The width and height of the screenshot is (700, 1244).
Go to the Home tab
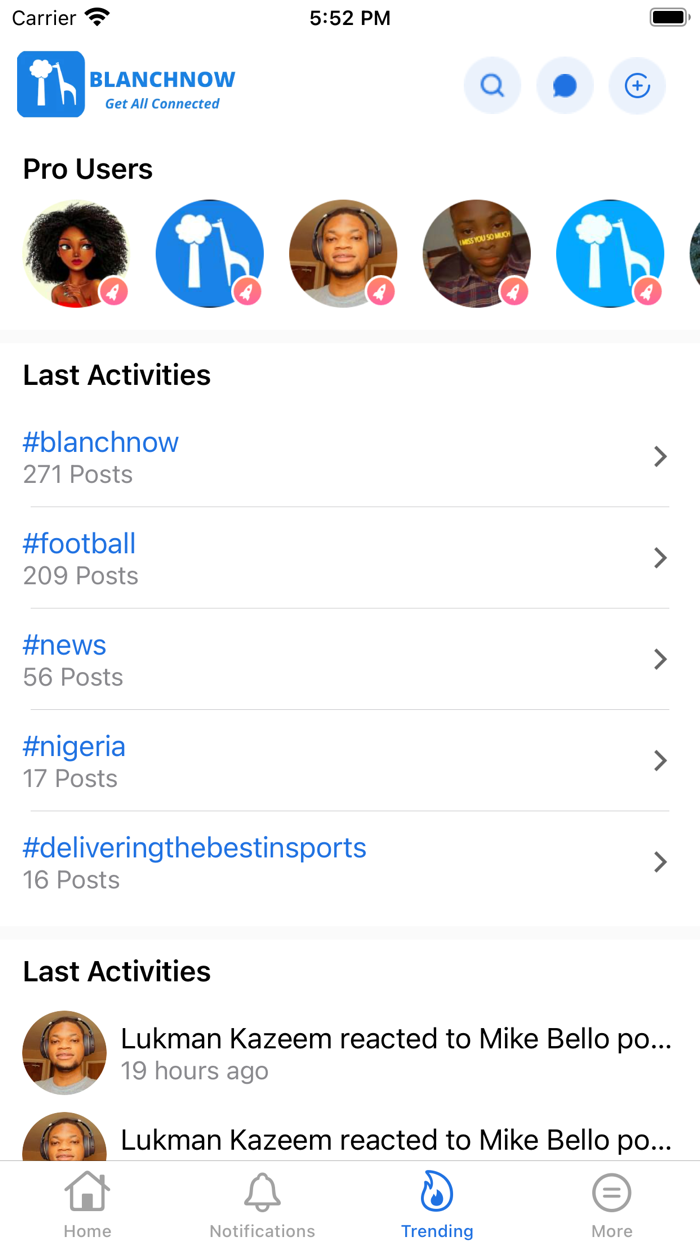(x=87, y=1203)
